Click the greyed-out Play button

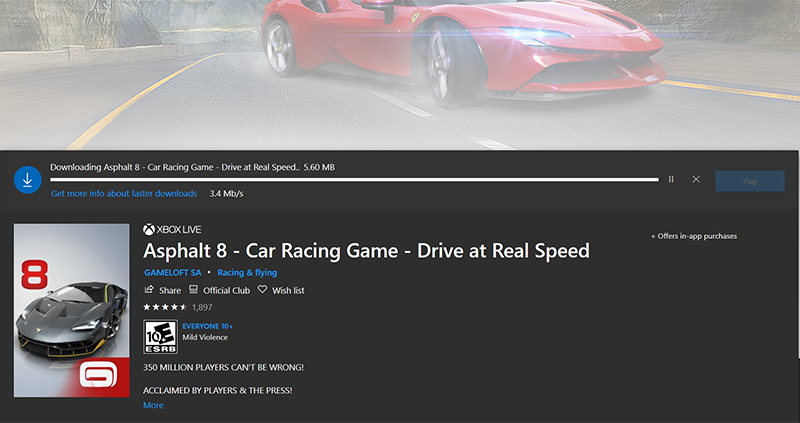(x=749, y=181)
